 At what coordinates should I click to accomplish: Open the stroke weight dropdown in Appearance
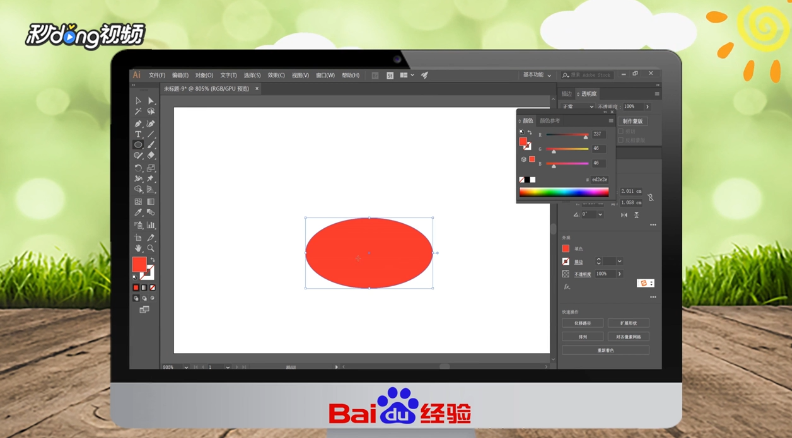[619, 261]
